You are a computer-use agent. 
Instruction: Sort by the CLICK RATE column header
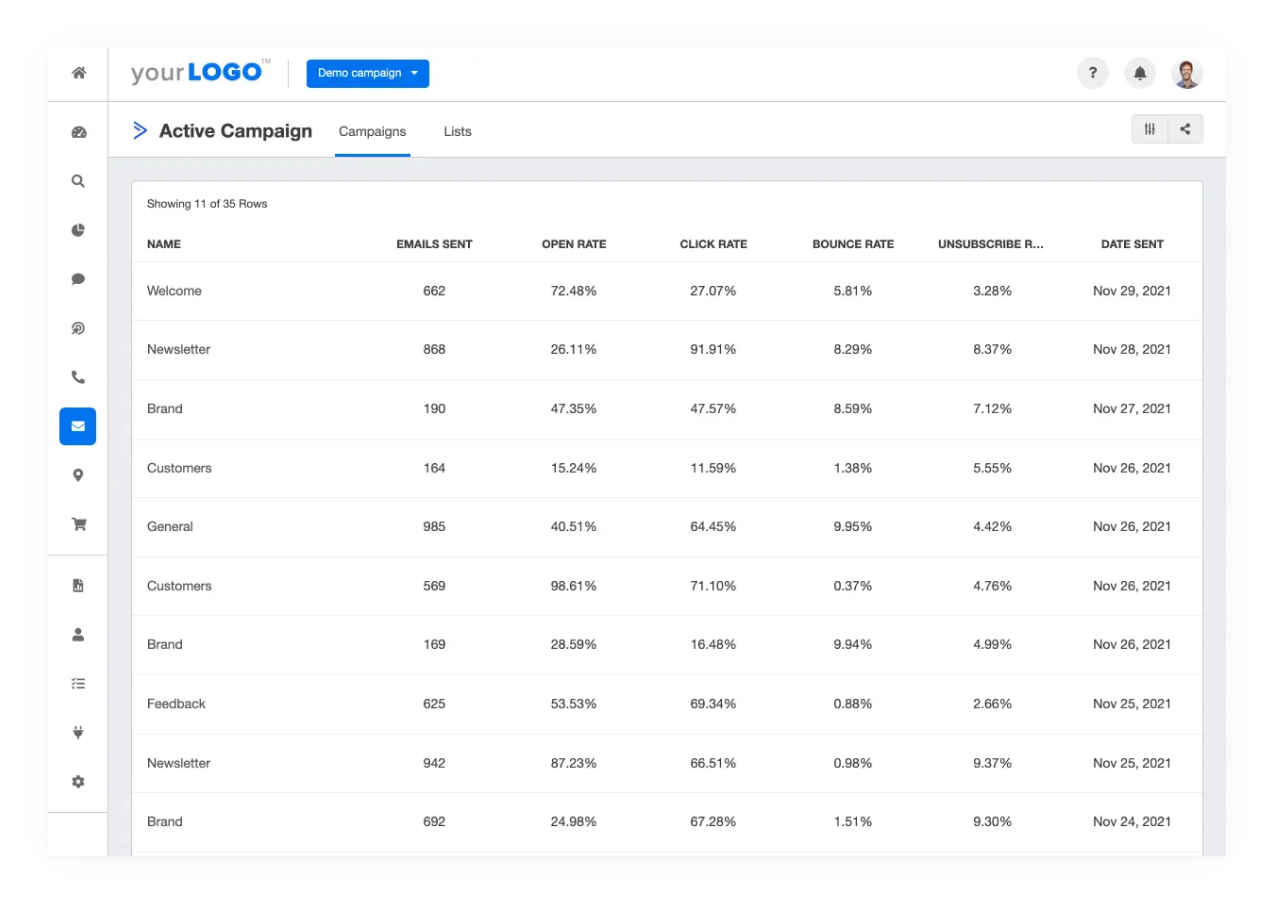tap(713, 244)
